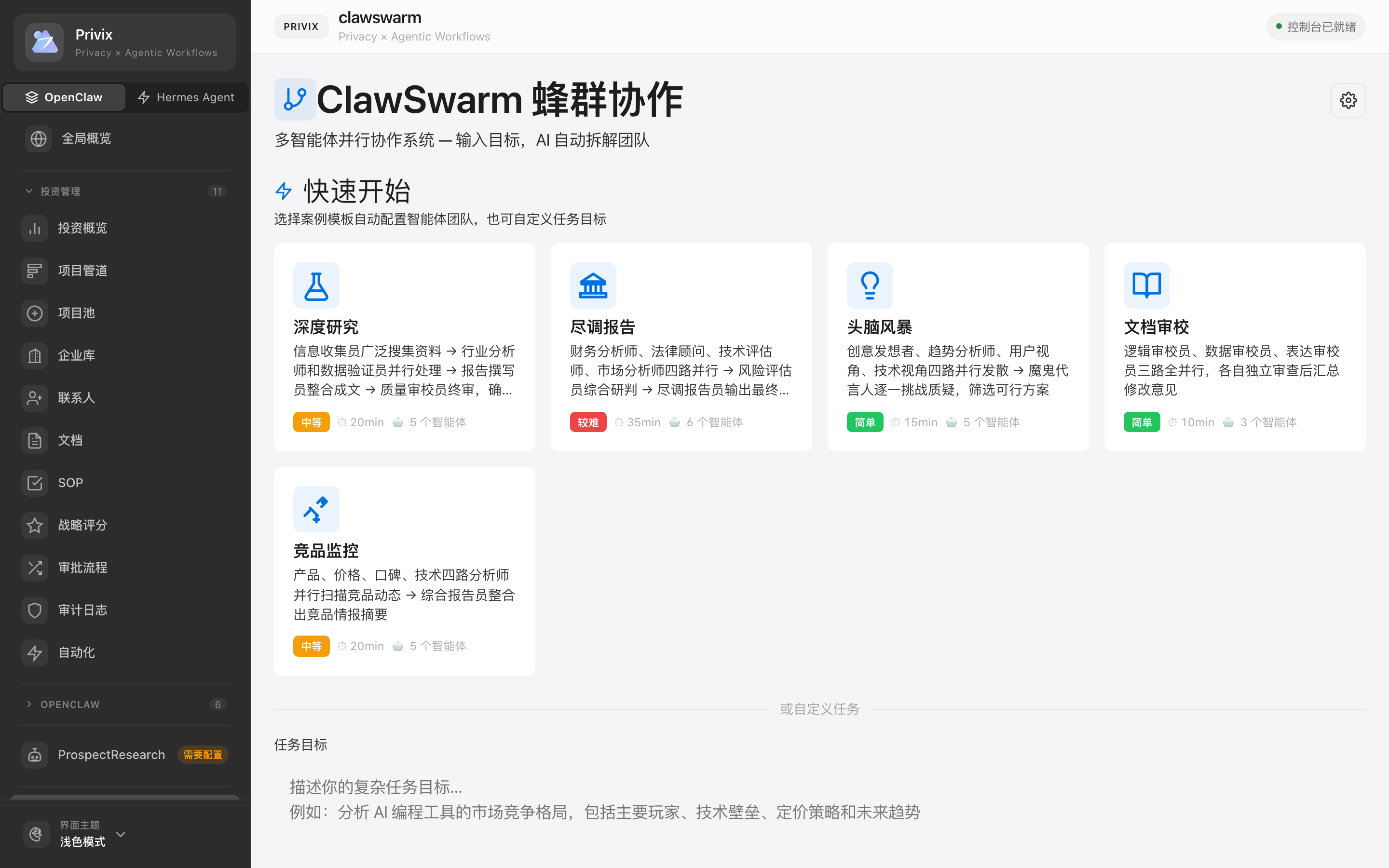Open the 审批流程 menu item
The height and width of the screenshot is (868, 1389).
[125, 568]
